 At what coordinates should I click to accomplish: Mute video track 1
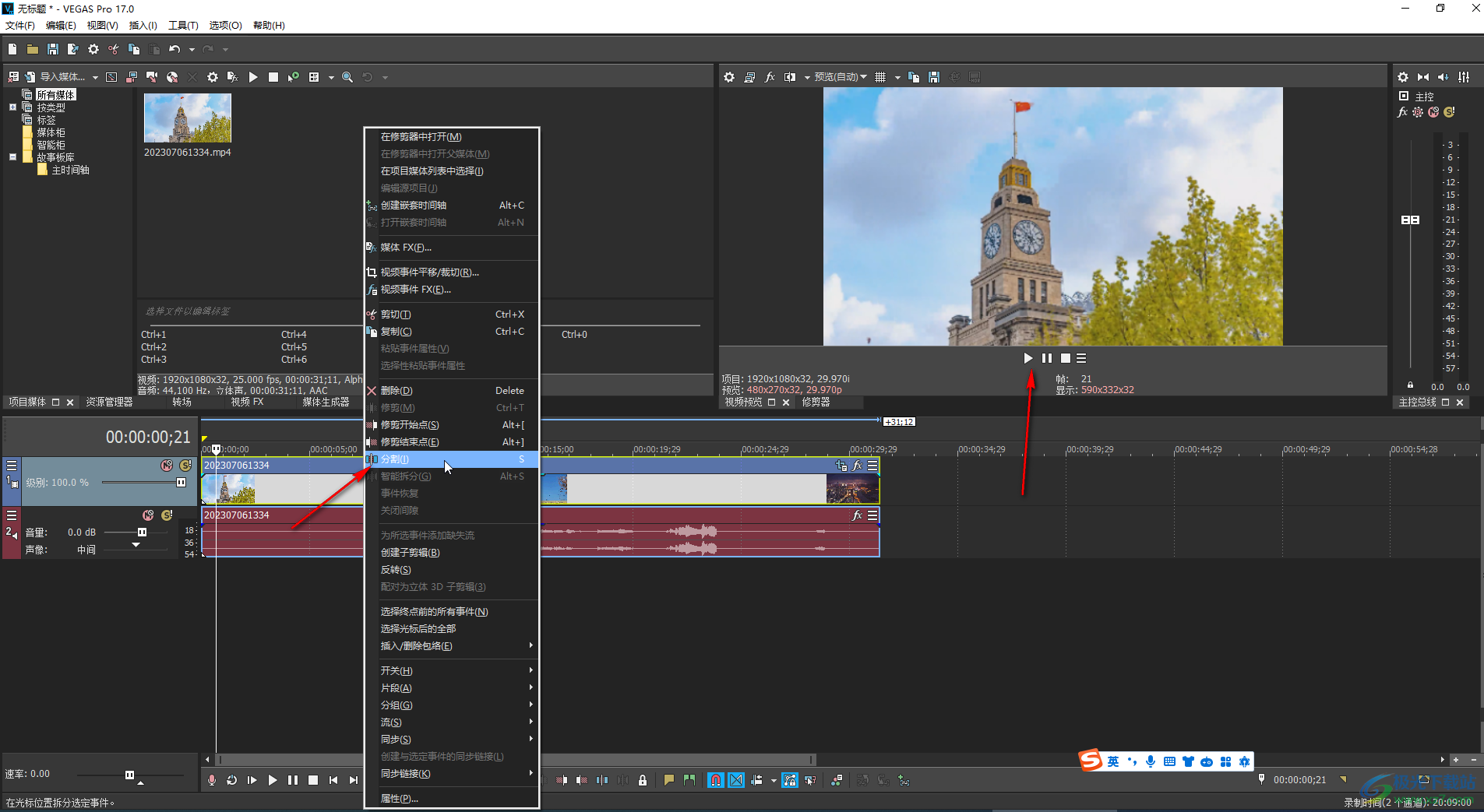click(167, 466)
